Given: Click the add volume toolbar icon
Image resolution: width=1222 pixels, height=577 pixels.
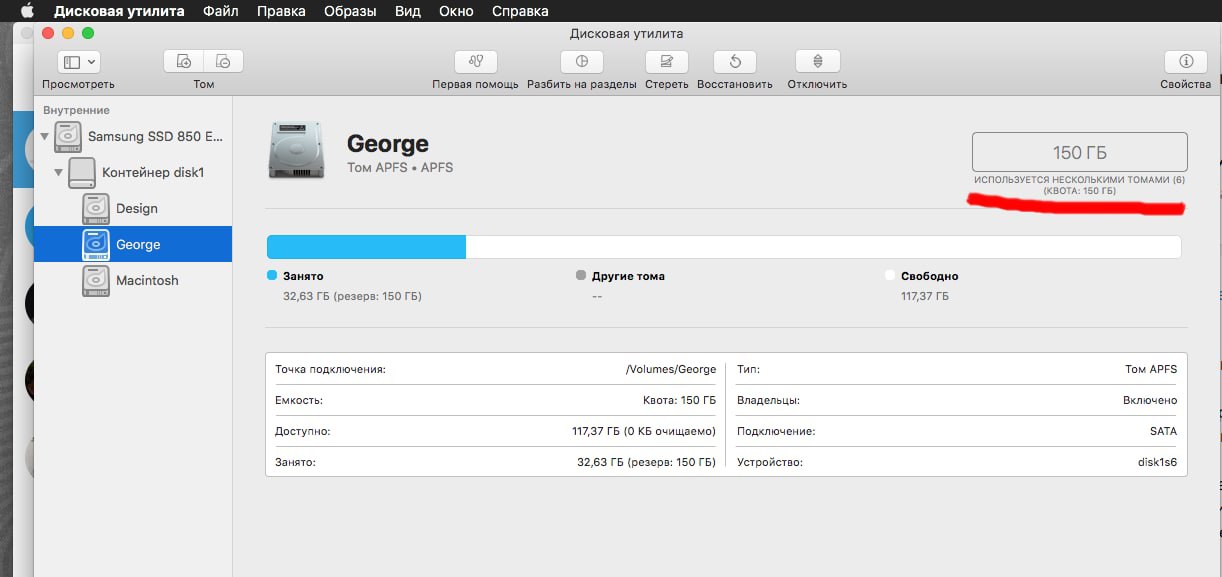Looking at the screenshot, I should pyautogui.click(x=184, y=61).
